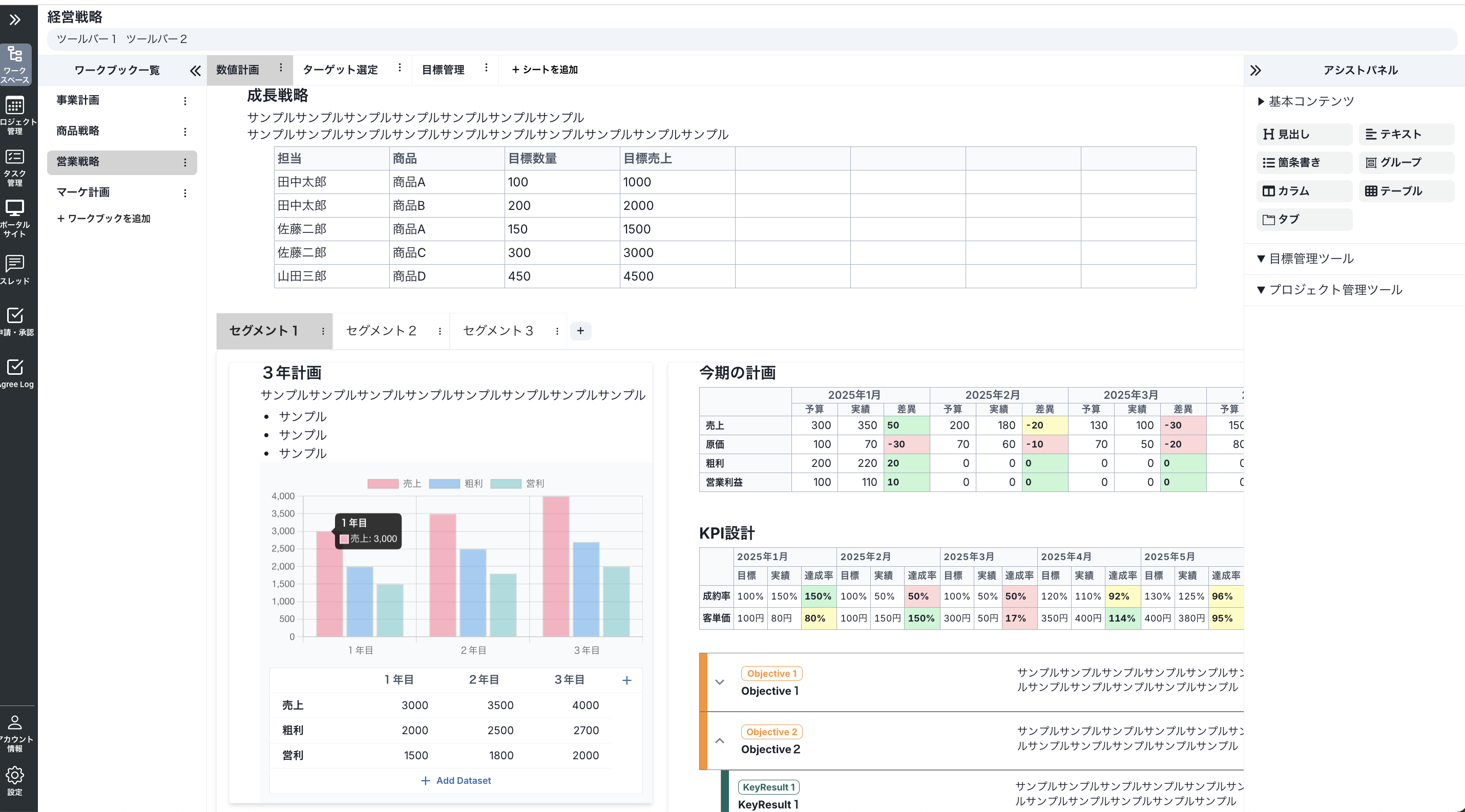The image size is (1465, 812).
Task: Insert a テーブル table block
Action: 1406,191
